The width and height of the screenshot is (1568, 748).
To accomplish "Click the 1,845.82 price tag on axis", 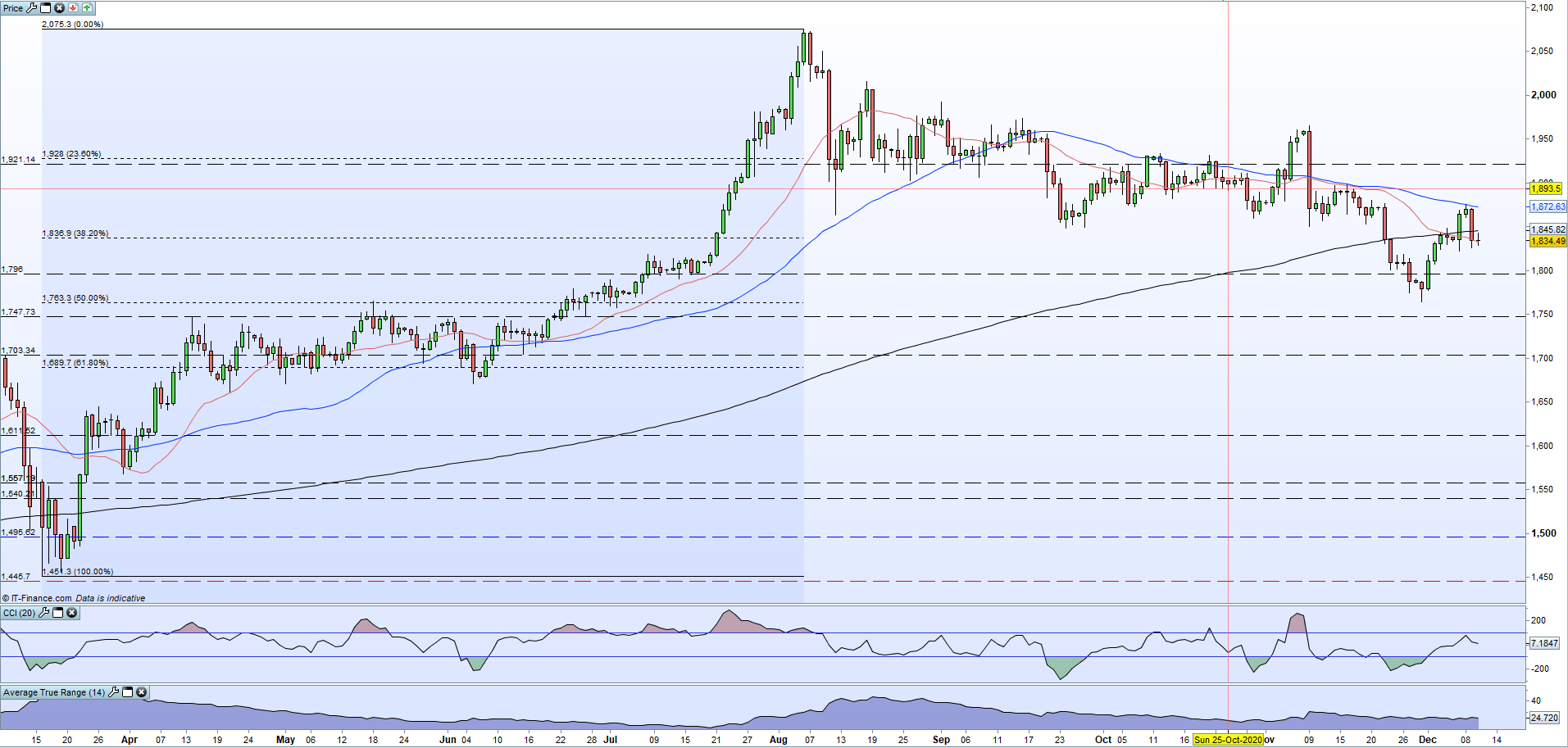I will coord(1548,230).
